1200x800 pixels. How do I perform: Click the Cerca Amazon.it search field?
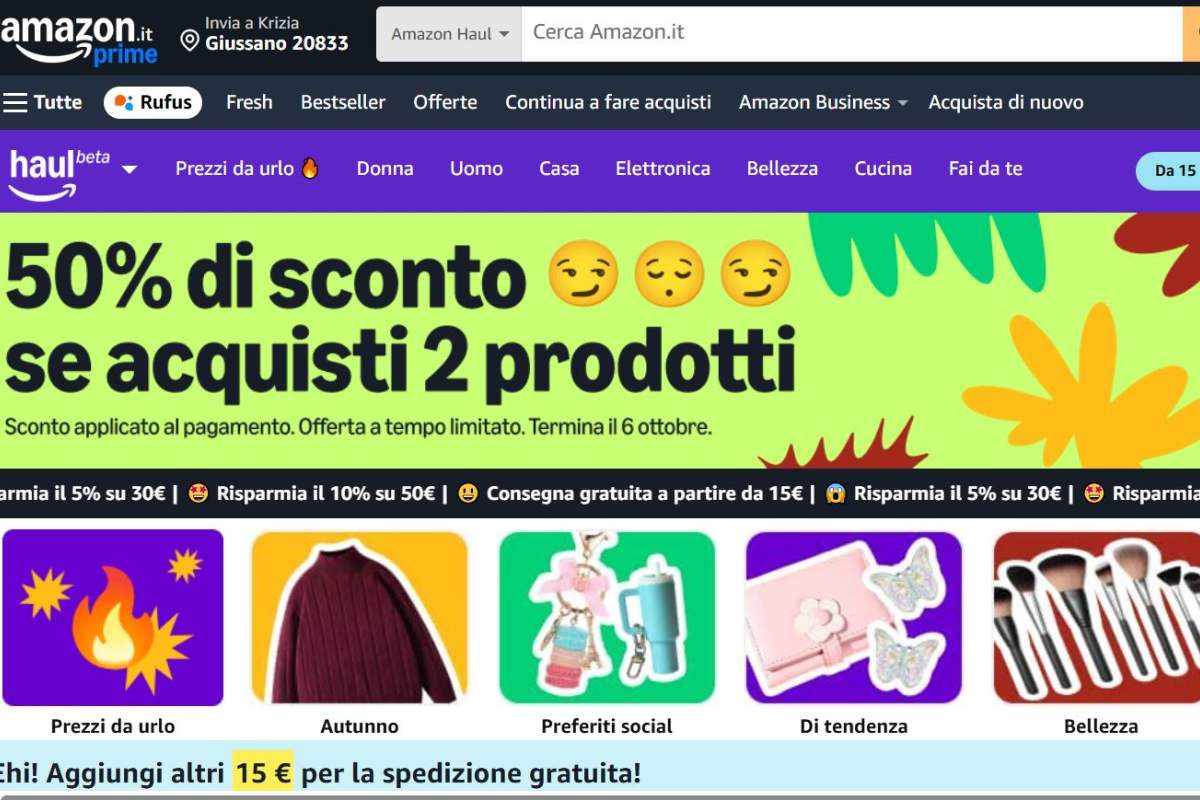tap(852, 34)
